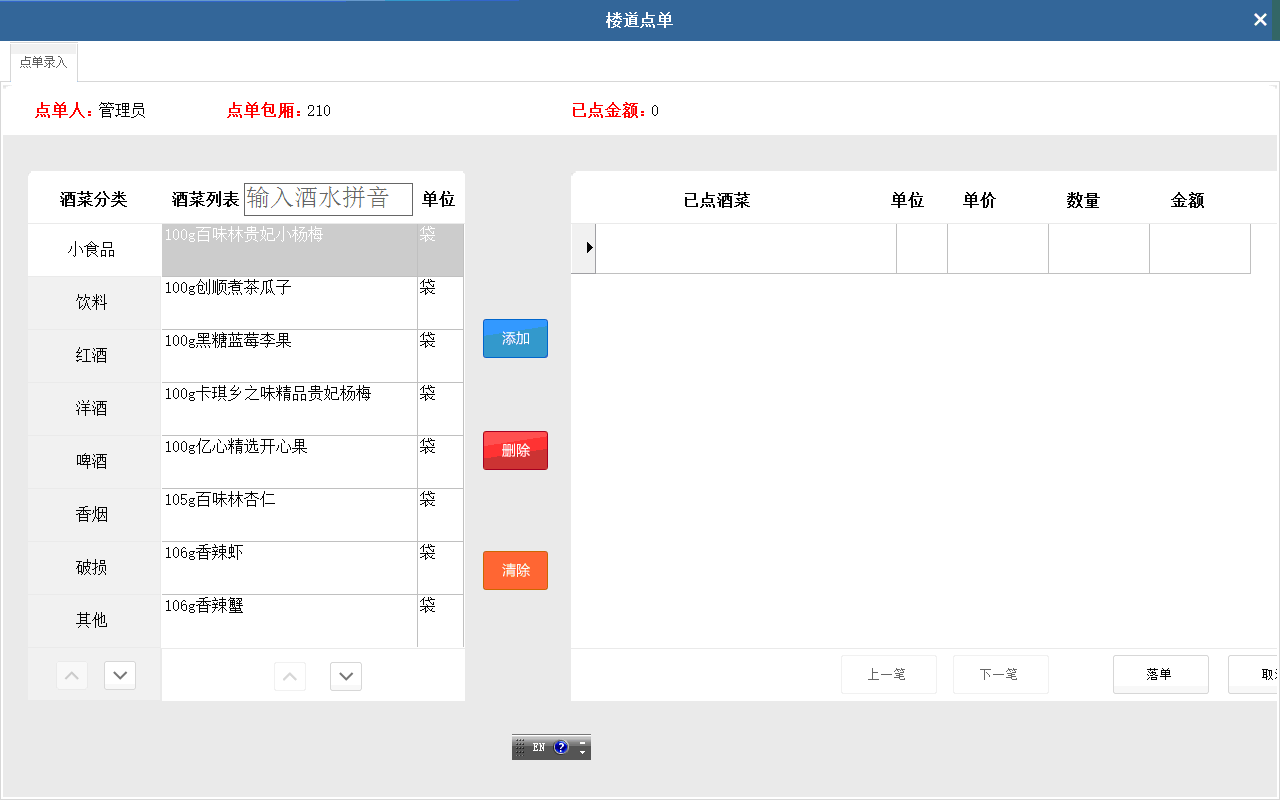Click the 点单包厢 label

[264, 110]
